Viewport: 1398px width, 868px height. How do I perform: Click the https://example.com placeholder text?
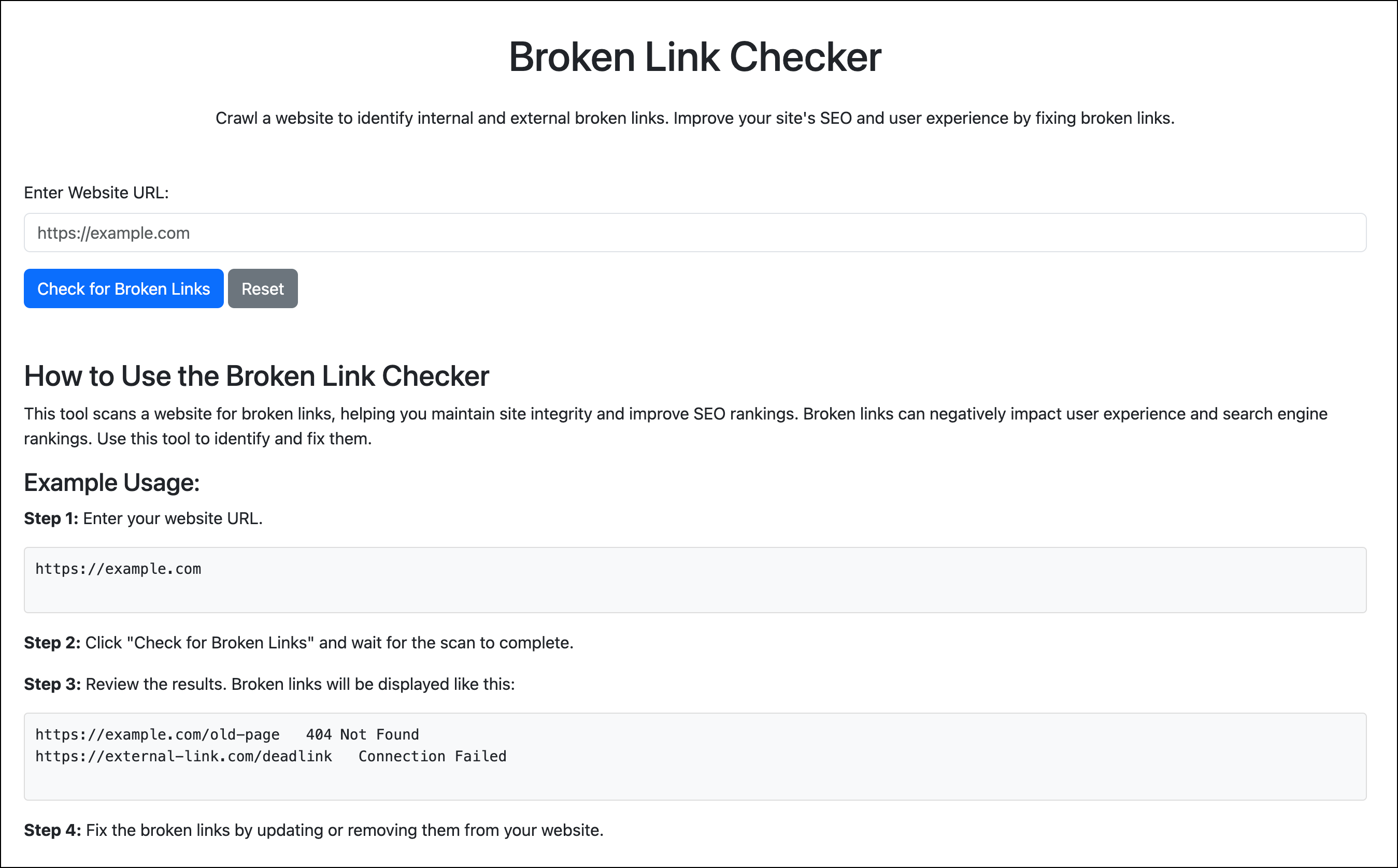tap(113, 233)
